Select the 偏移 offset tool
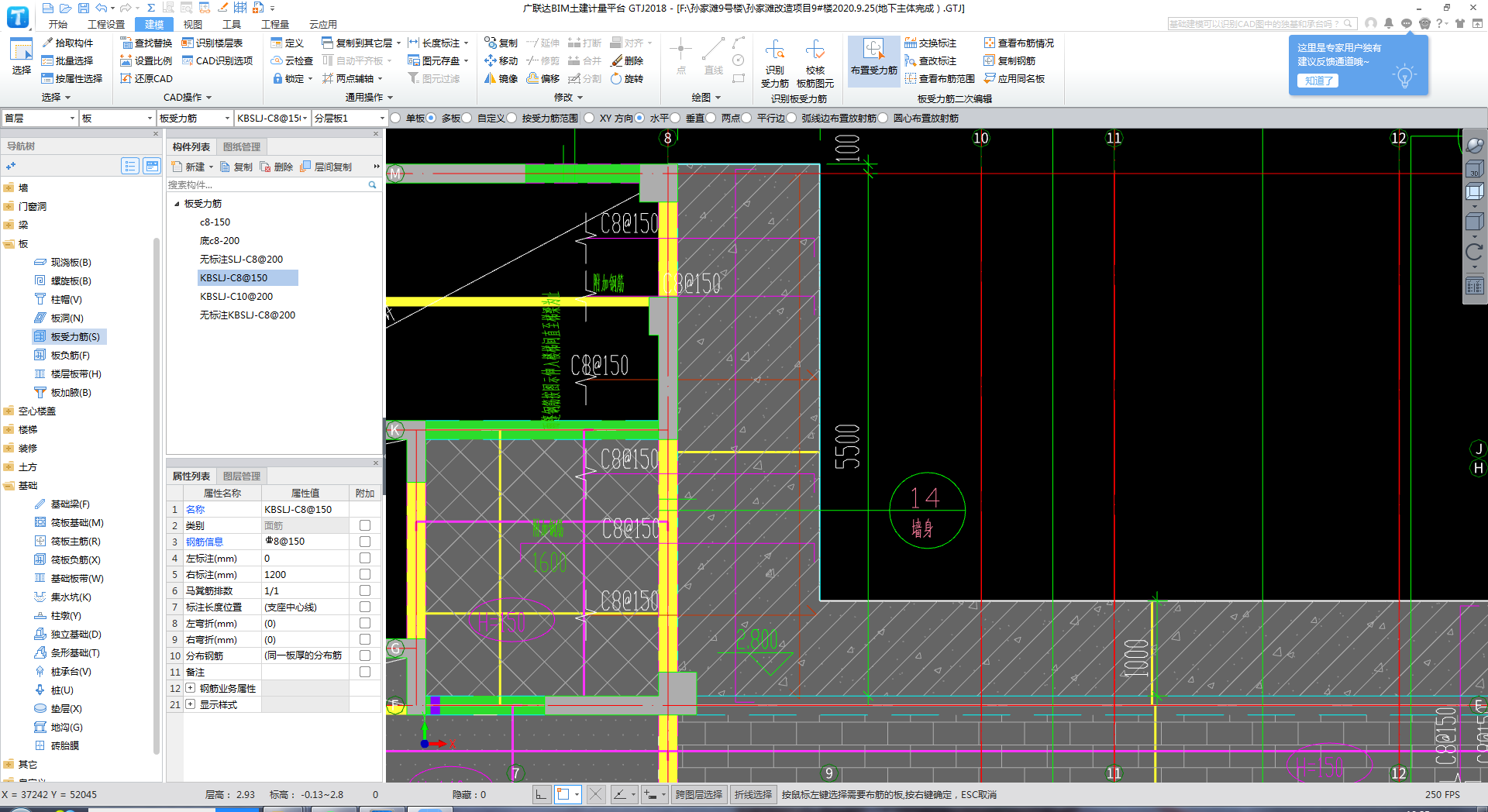The image size is (1488, 812). (542, 78)
